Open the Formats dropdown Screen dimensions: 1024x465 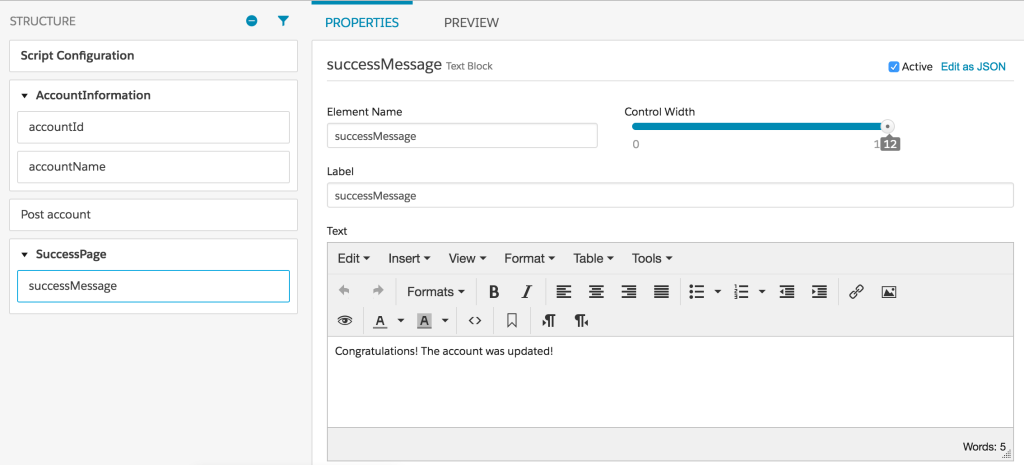436,292
